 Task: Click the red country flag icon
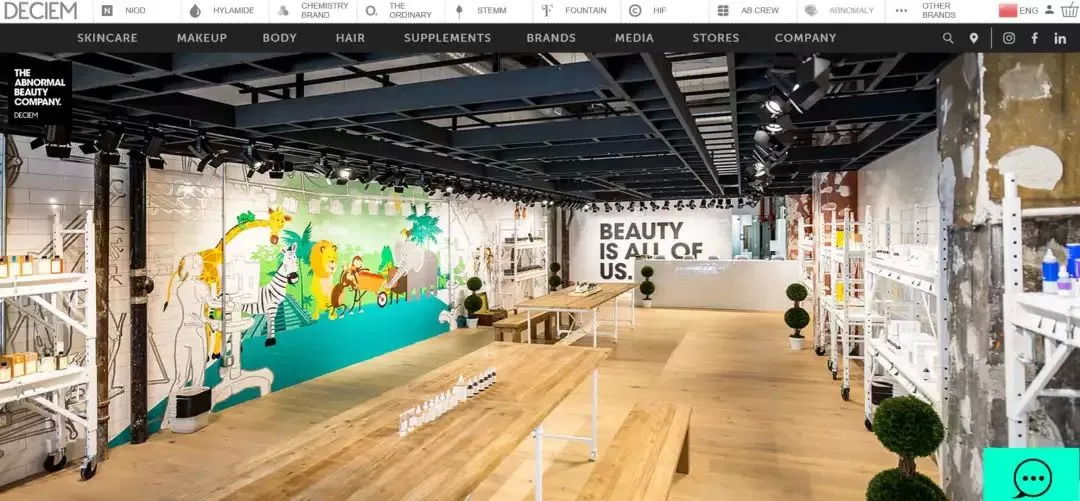coord(1008,10)
